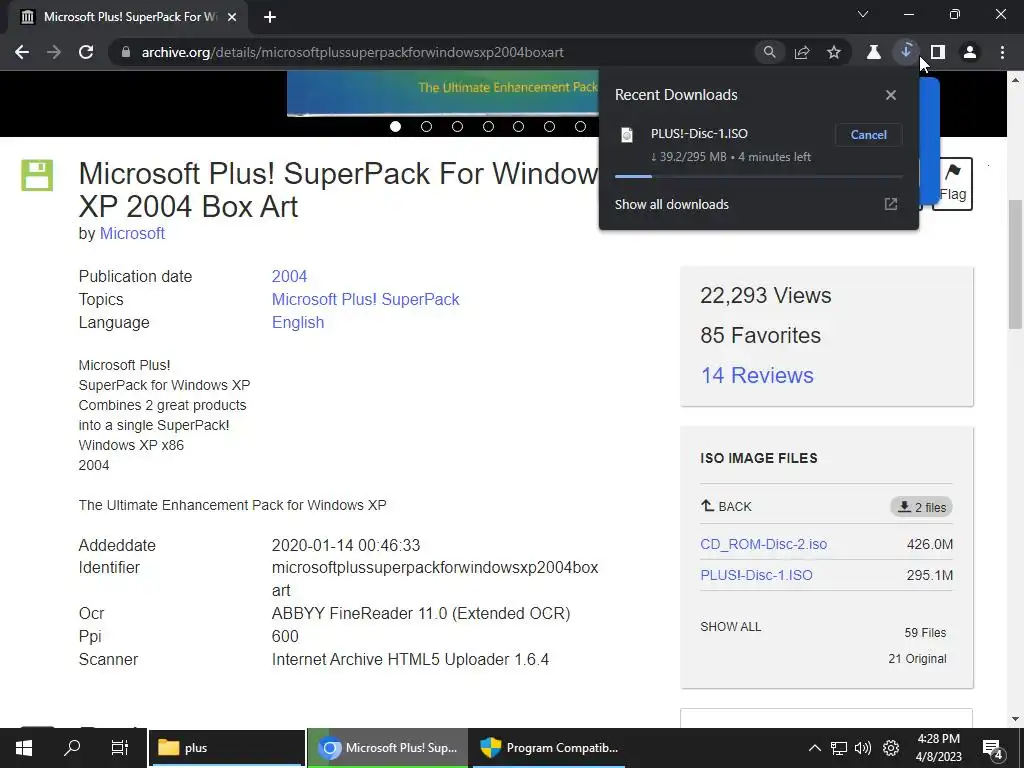Open the network tray icon
The height and width of the screenshot is (768, 1024).
pyautogui.click(x=839, y=748)
